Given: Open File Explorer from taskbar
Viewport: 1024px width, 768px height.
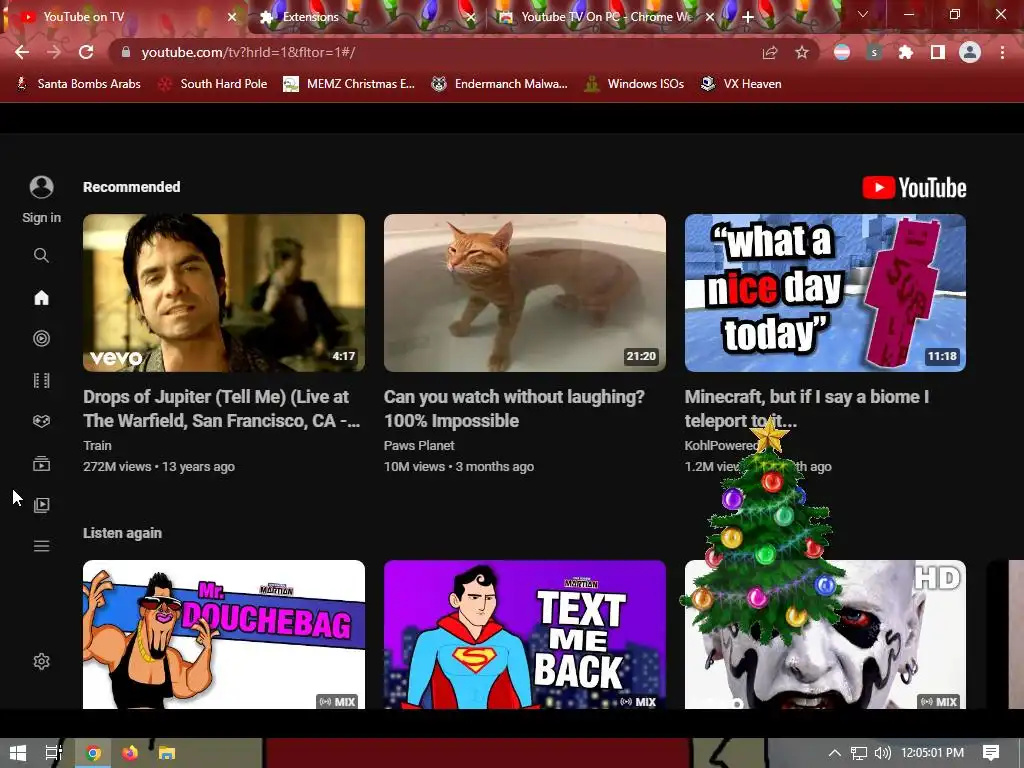Looking at the screenshot, I should point(167,753).
